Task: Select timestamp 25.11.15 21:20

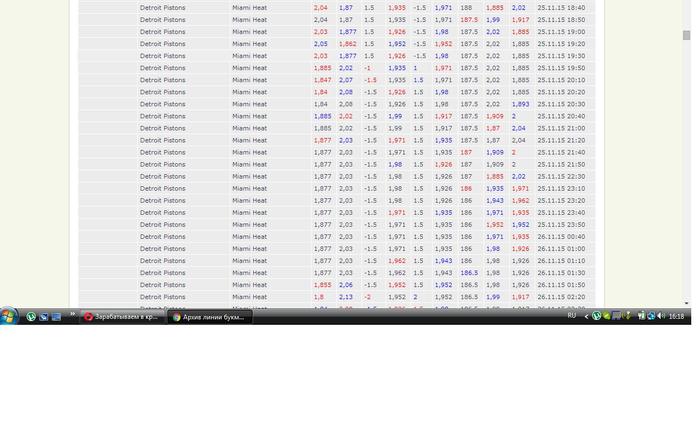Action: (x=561, y=140)
